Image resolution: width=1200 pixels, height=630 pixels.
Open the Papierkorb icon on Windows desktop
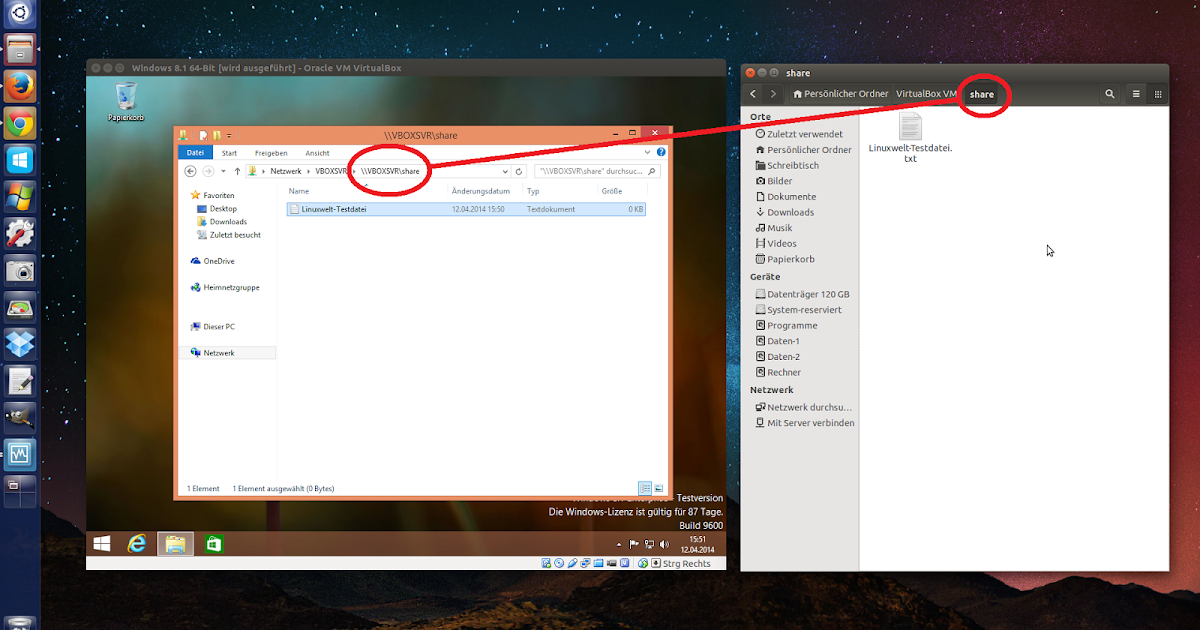tap(126, 102)
